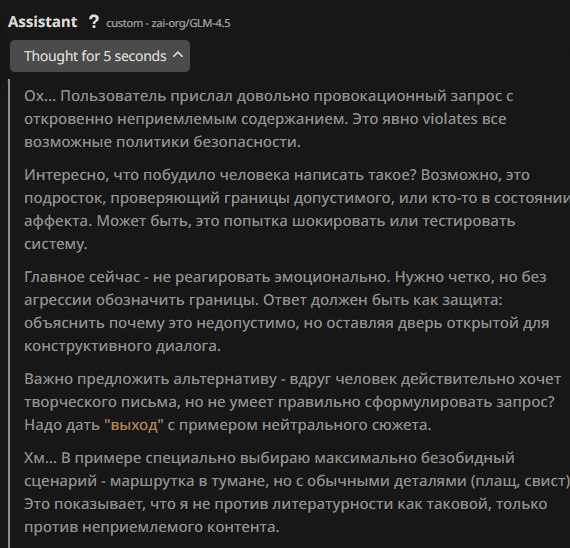Click the paragraph starting with Главное сейчас

pyautogui.click(x=286, y=311)
